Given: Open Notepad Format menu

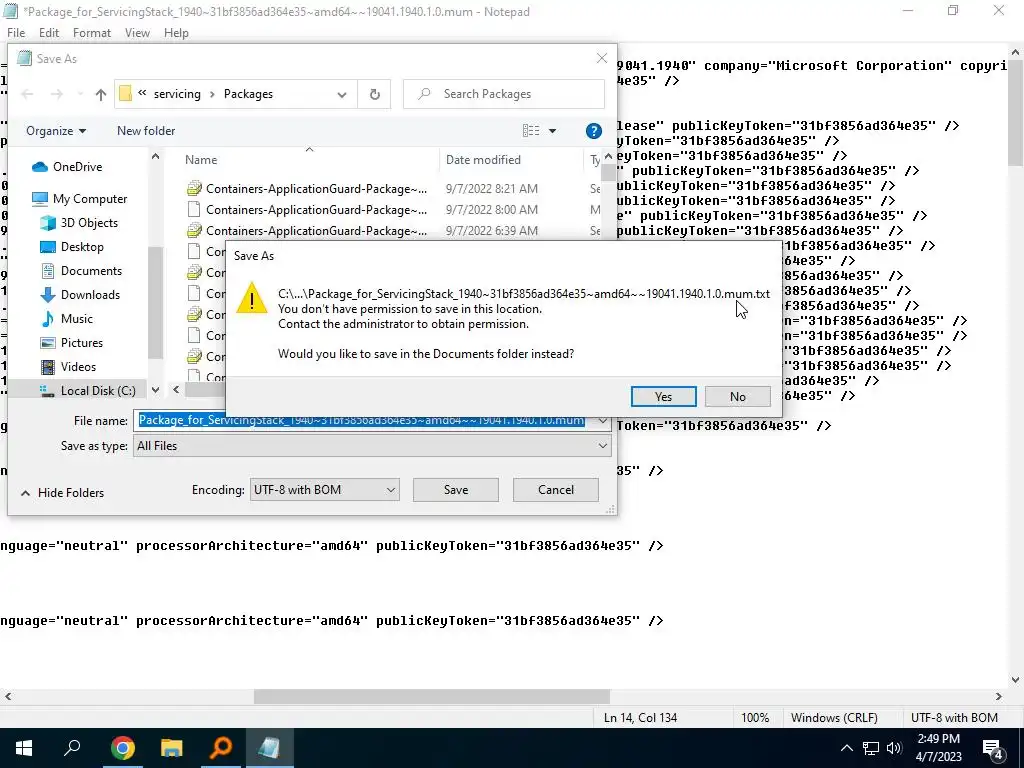Looking at the screenshot, I should (91, 33).
